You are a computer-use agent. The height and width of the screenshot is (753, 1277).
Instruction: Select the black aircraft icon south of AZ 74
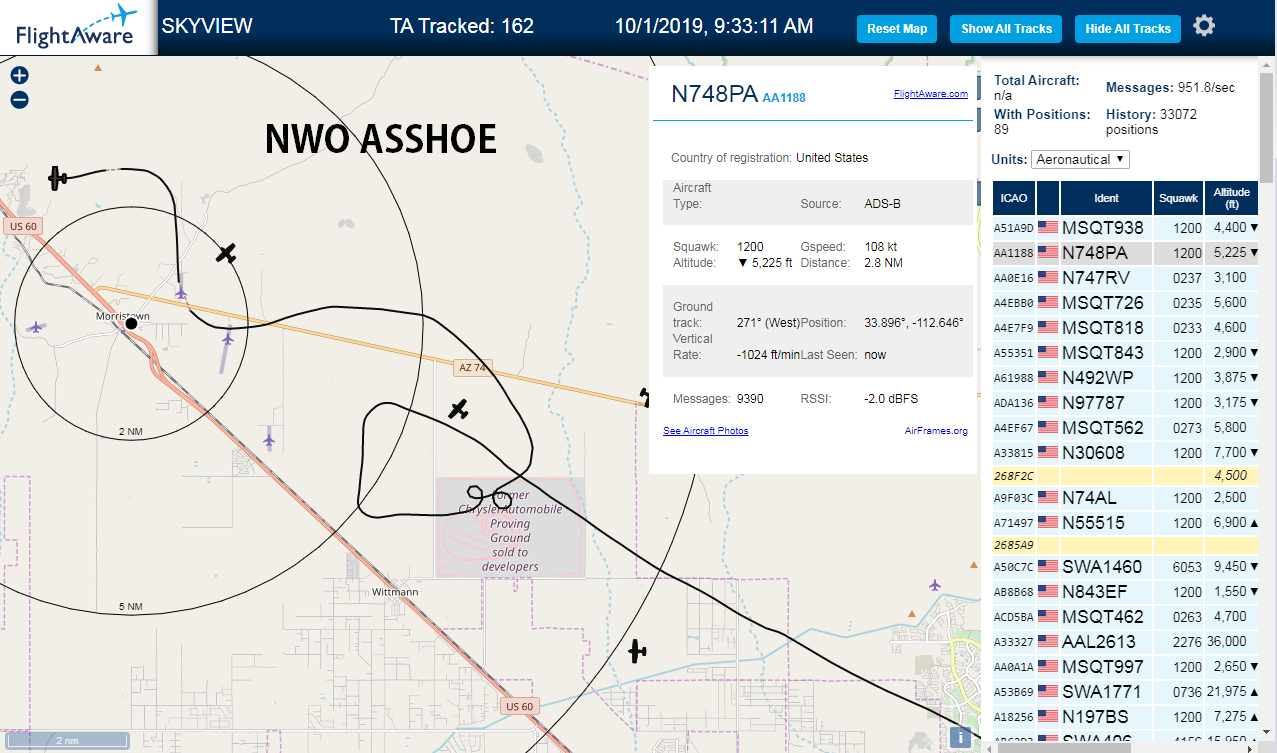pos(459,408)
